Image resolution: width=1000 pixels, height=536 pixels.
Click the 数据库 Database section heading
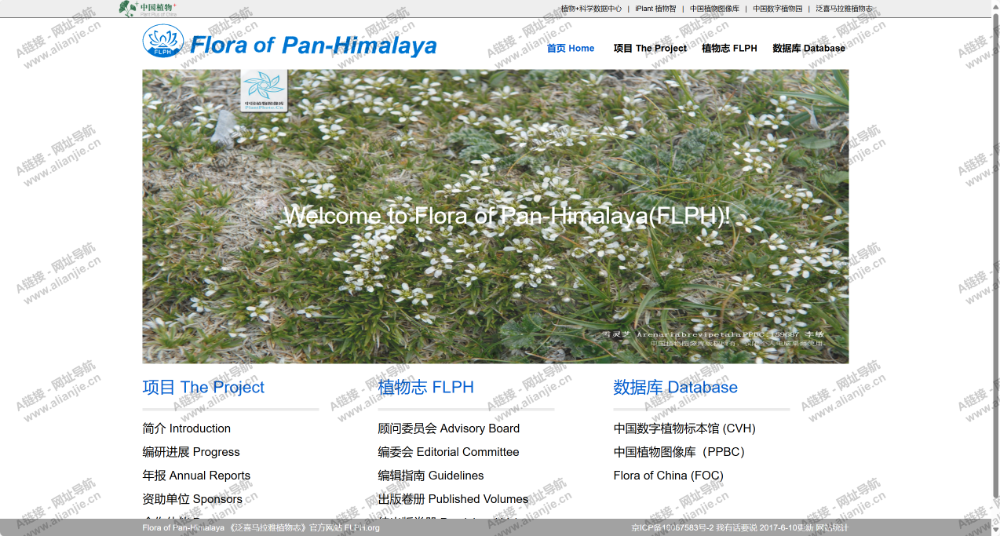pyautogui.click(x=675, y=387)
